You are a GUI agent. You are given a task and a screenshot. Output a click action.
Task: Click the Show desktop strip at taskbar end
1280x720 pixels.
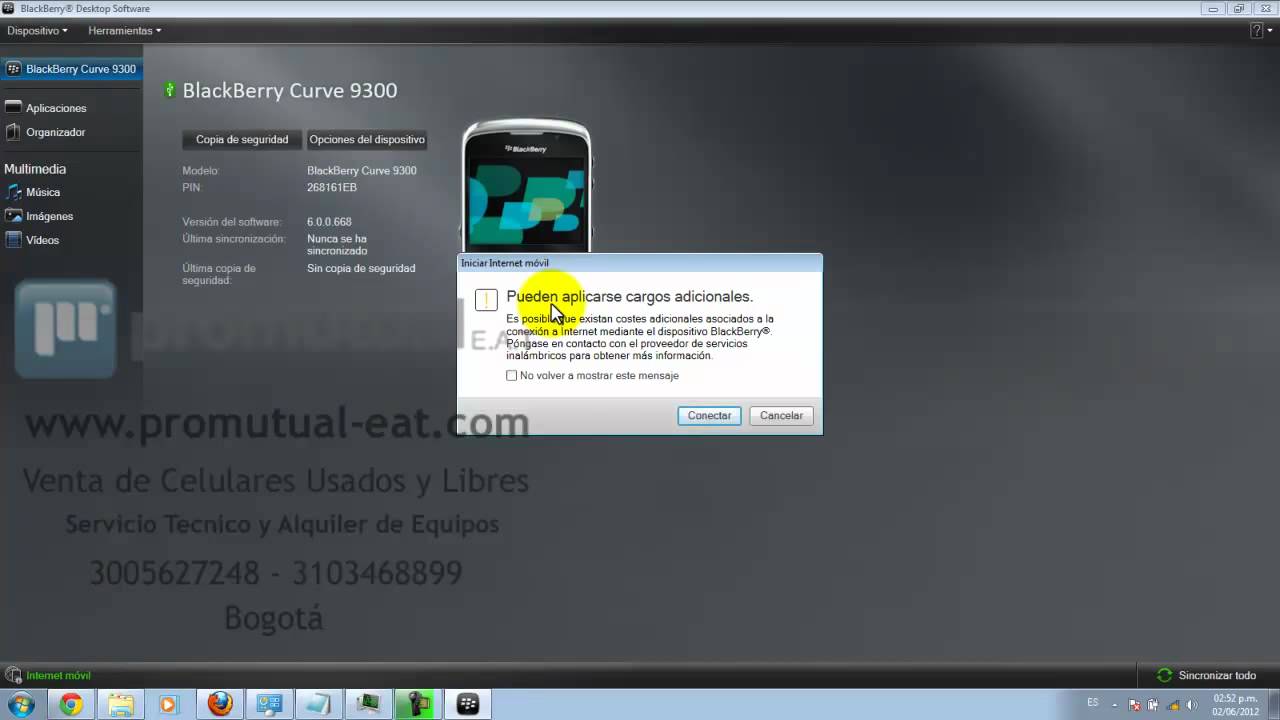[1273, 704]
